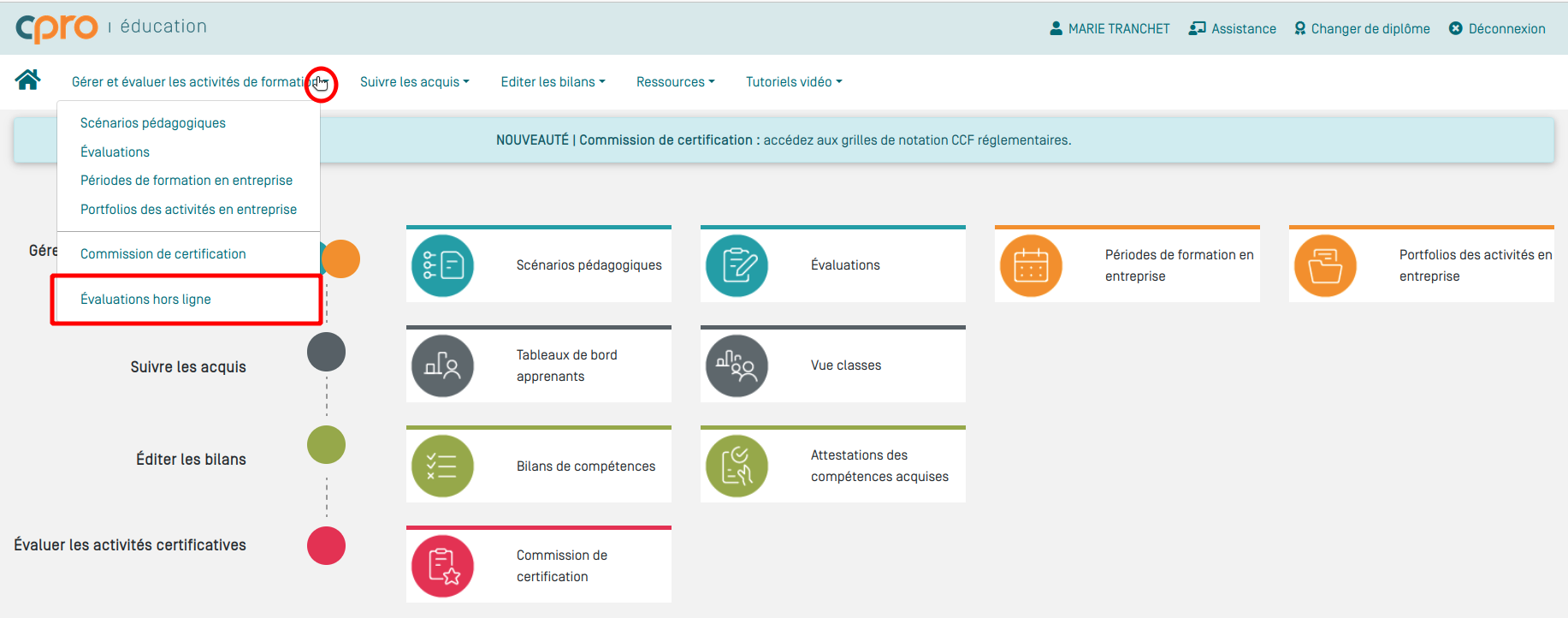Open the red Commission de certification tile icon
This screenshot has width=1568, height=618.
click(x=442, y=566)
